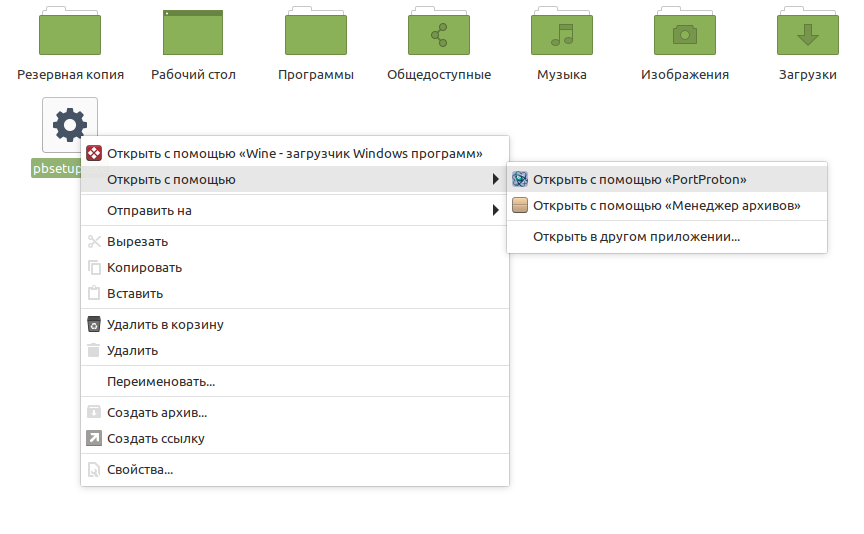Select Открыть с помощью «PortProton» entry

coord(667,179)
